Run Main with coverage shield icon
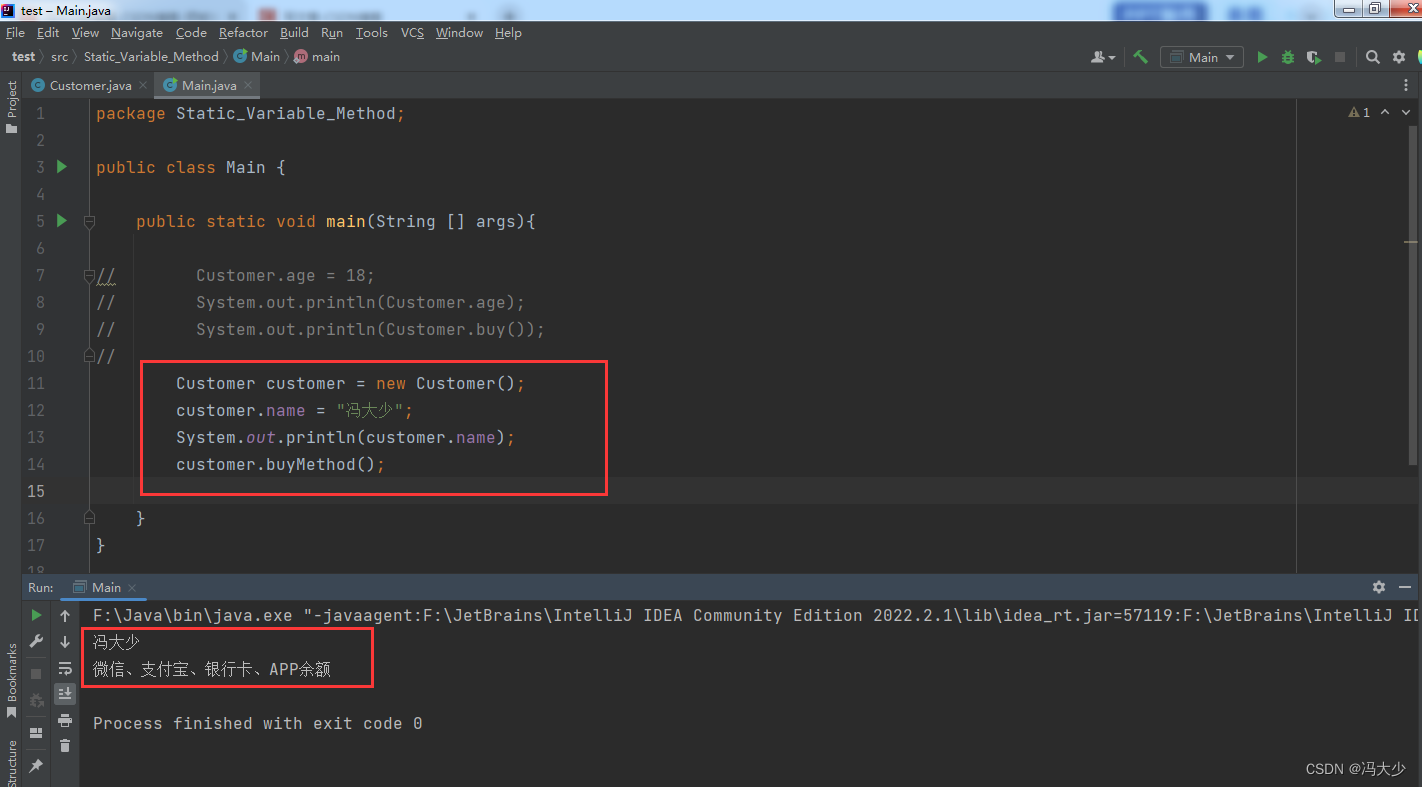The image size is (1422, 787). coord(1314,57)
